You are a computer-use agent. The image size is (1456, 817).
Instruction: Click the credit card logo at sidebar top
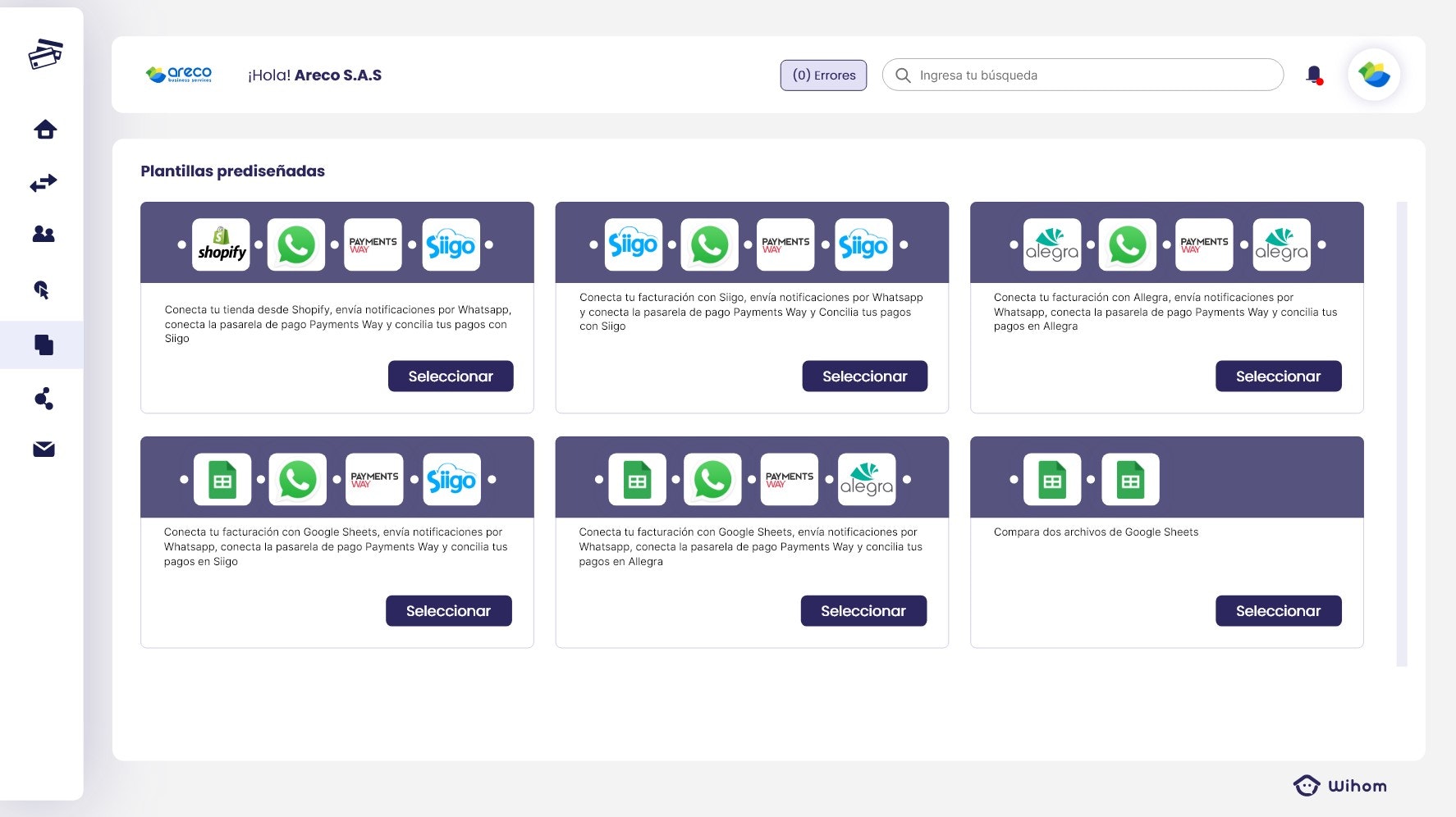(45, 54)
